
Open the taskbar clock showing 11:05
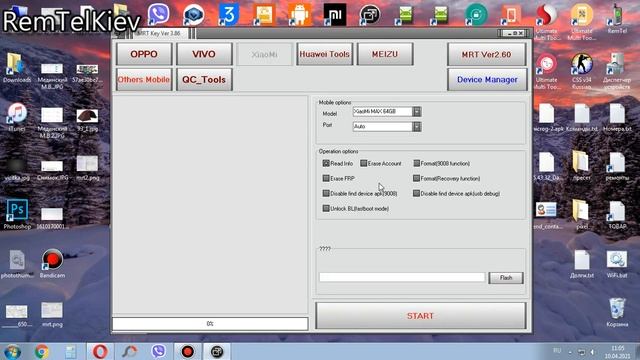(x=618, y=352)
